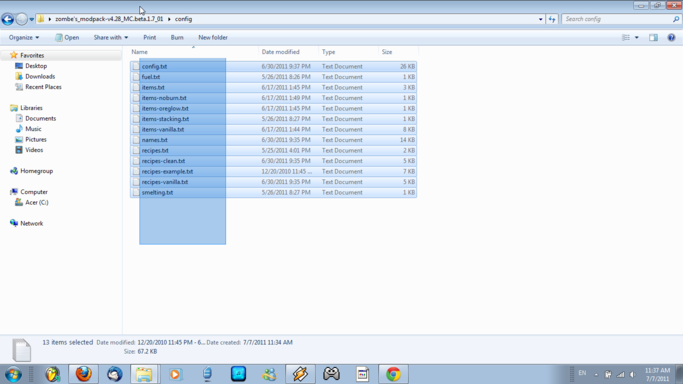Image resolution: width=683 pixels, height=384 pixels.
Task: Select the recipes-clean.txt file
Action: (273, 161)
